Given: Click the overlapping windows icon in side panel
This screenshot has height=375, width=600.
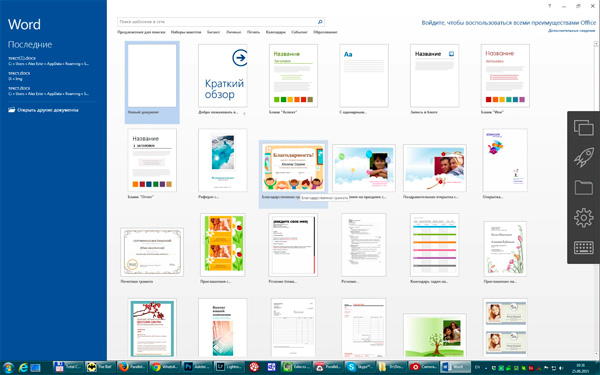Looking at the screenshot, I should pos(584,127).
